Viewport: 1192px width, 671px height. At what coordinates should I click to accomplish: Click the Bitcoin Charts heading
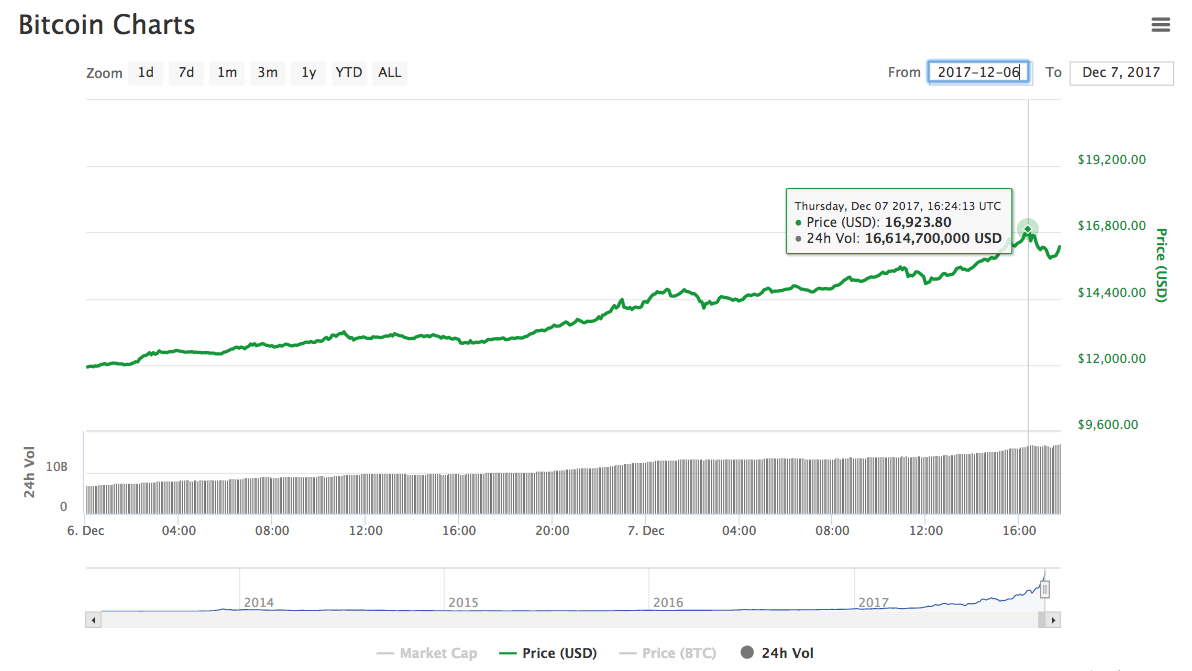[x=106, y=25]
